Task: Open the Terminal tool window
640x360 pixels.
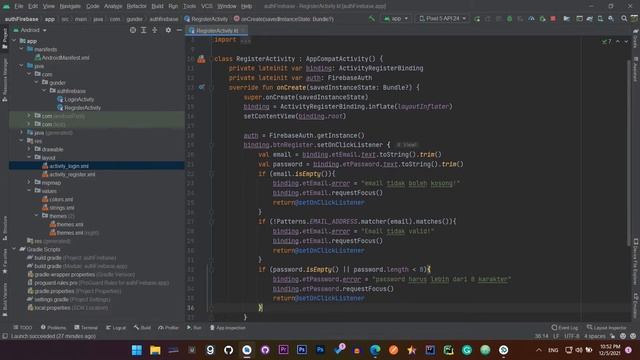Action: [x=86, y=328]
